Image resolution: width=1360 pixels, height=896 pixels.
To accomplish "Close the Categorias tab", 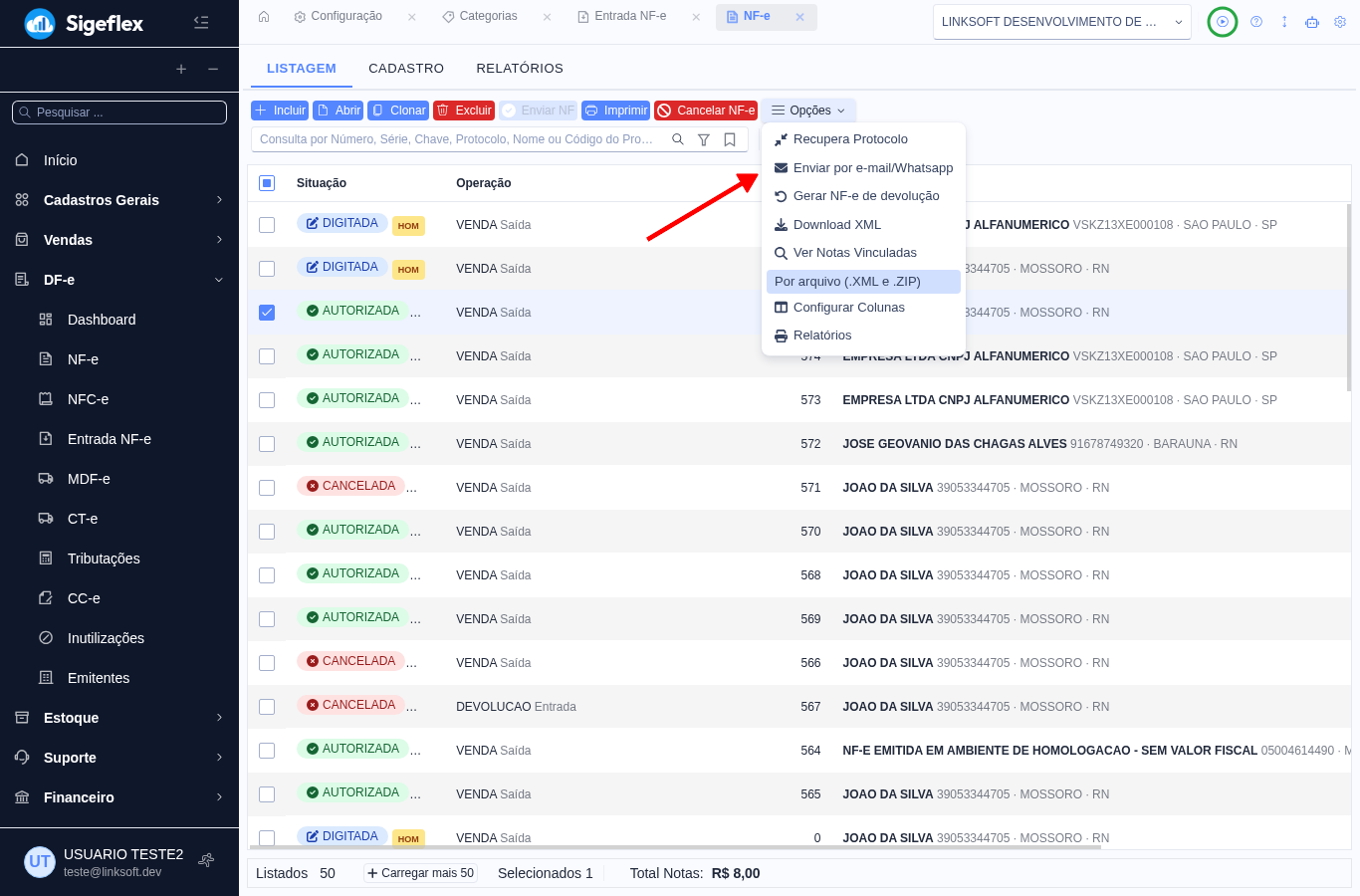I will coord(548,17).
